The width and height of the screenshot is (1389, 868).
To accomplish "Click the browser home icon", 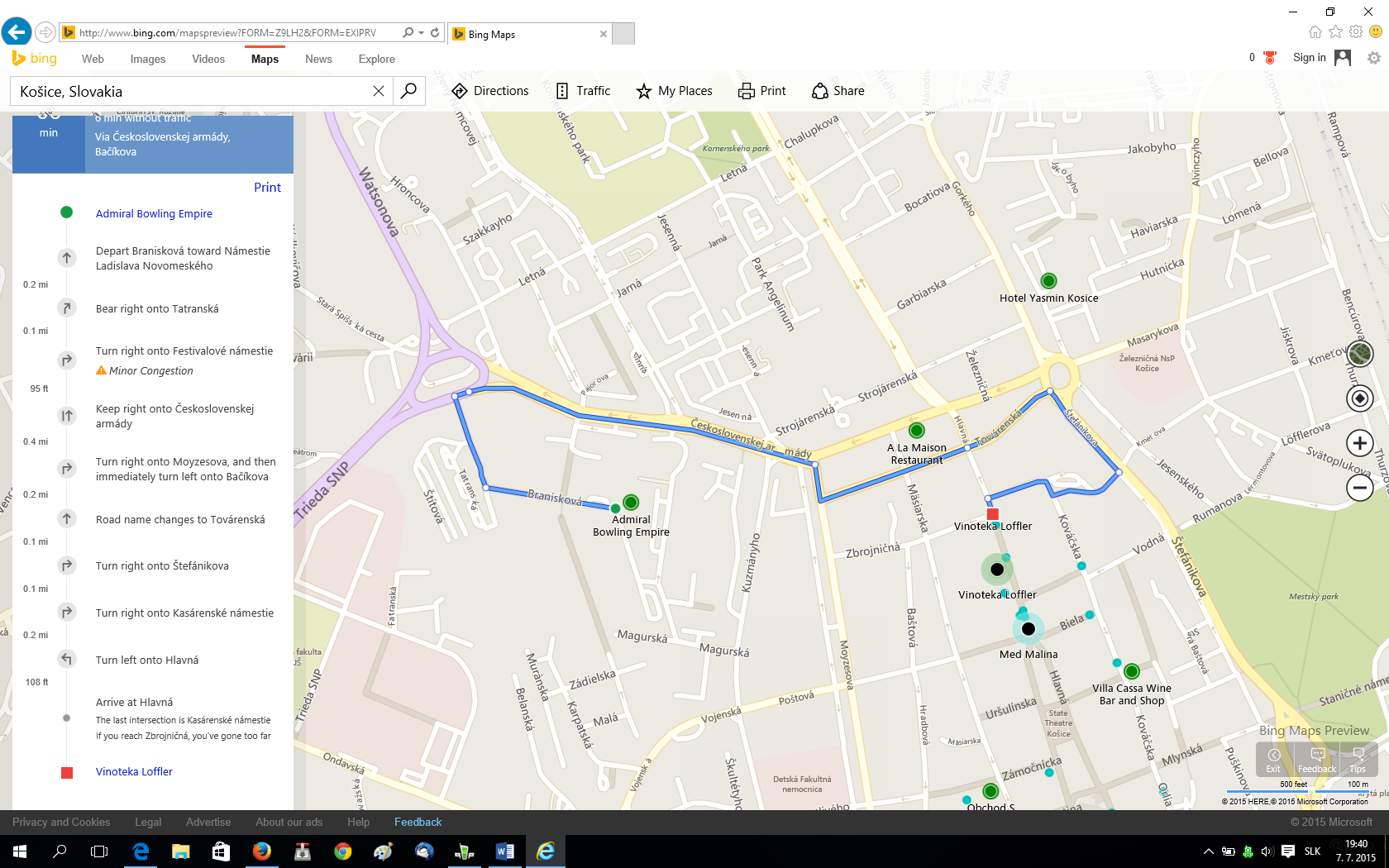I will 1315,31.
